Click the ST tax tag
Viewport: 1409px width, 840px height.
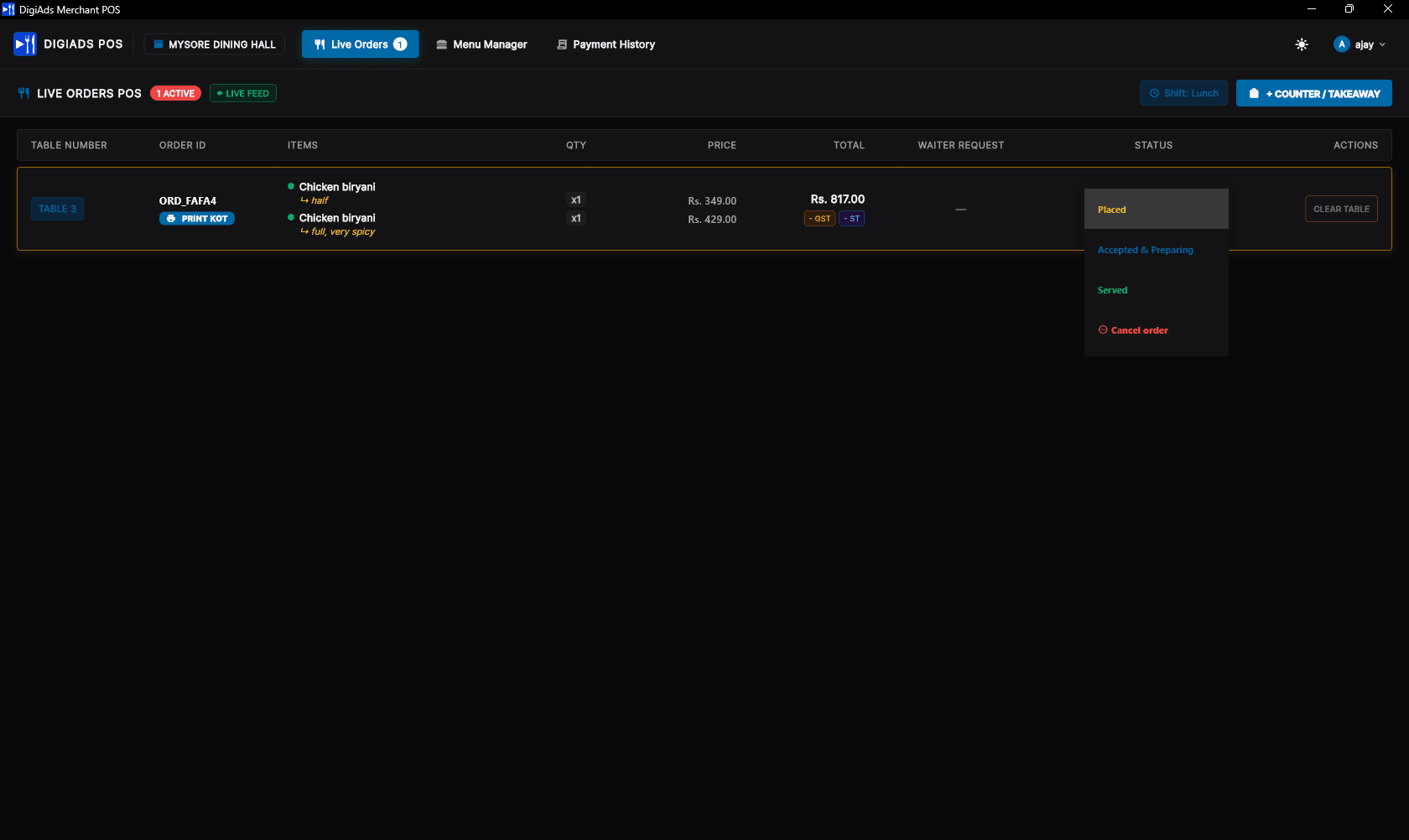[x=851, y=219]
